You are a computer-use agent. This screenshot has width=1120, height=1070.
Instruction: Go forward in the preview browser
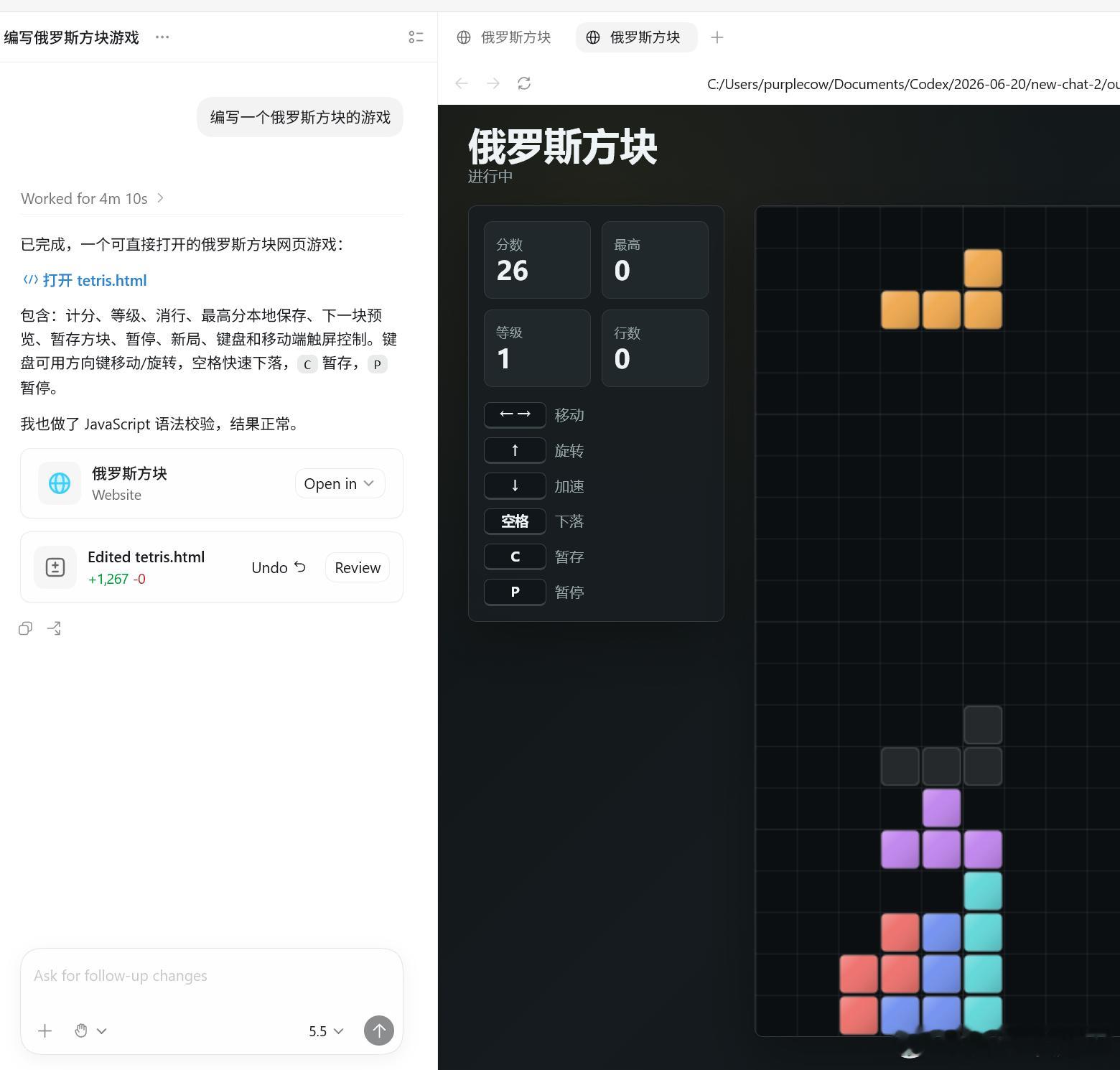pyautogui.click(x=493, y=83)
